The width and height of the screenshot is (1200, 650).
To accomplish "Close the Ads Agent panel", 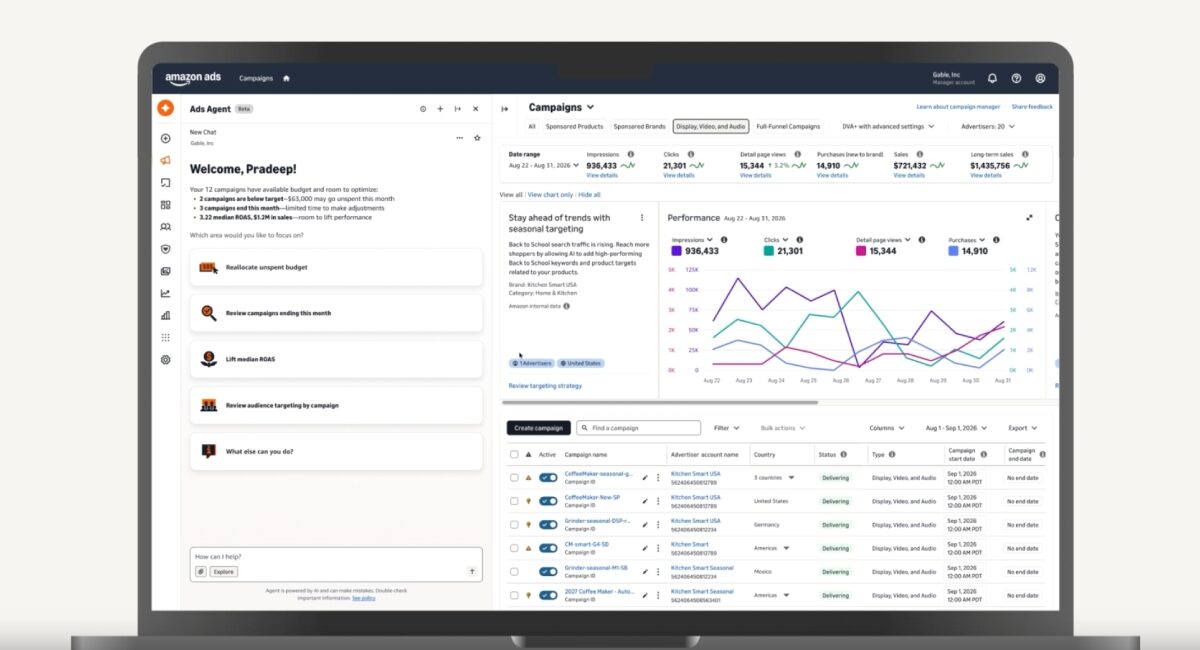I will point(476,109).
